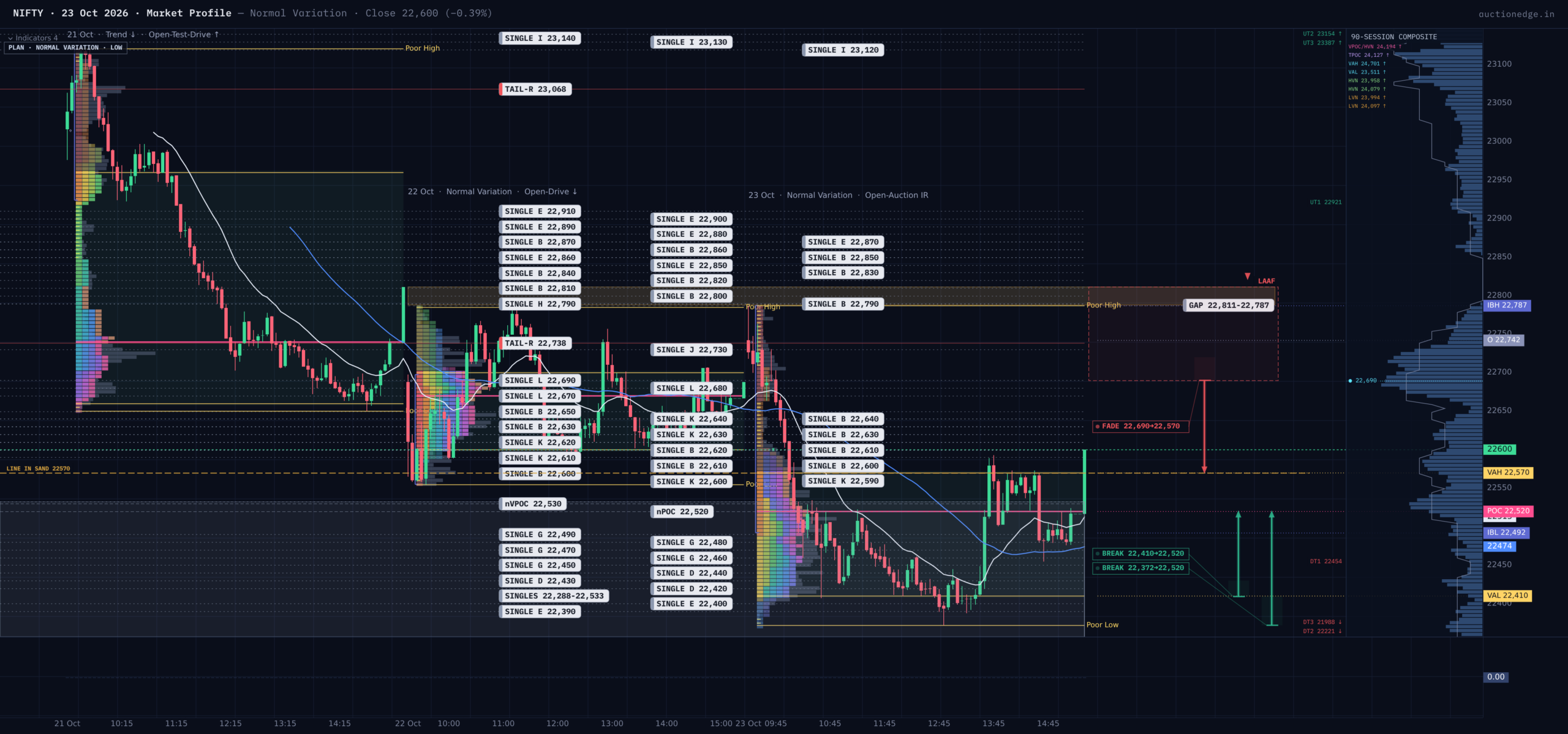Click the UT1 22921 target label
Screen dimensions: 1568x734
1325,203
